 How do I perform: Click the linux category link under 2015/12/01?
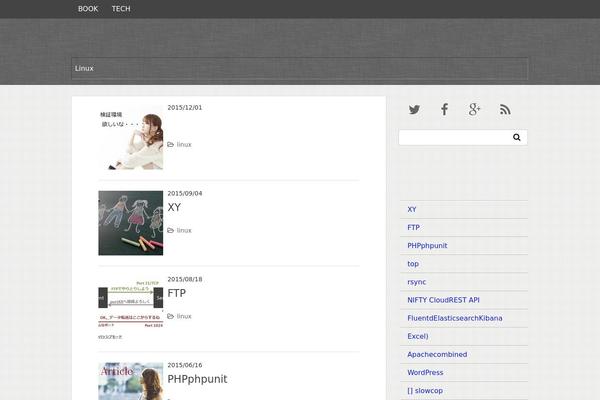(x=184, y=145)
